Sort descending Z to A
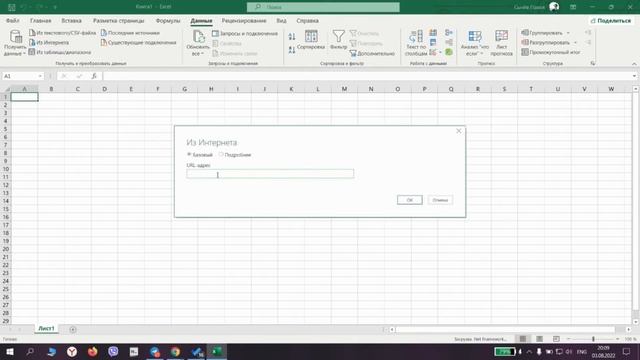 click(x=292, y=50)
